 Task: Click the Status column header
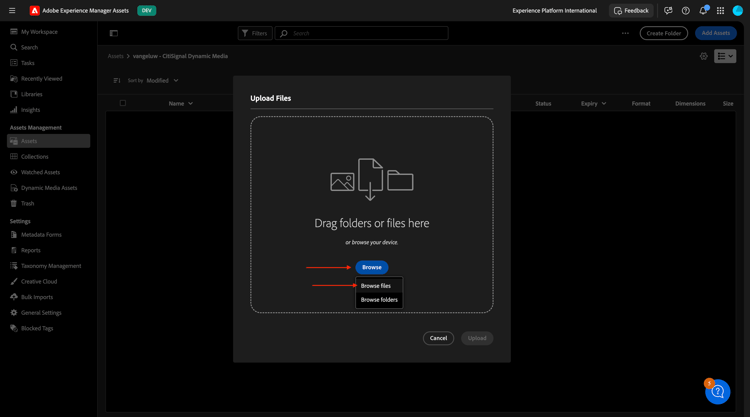[x=543, y=103]
